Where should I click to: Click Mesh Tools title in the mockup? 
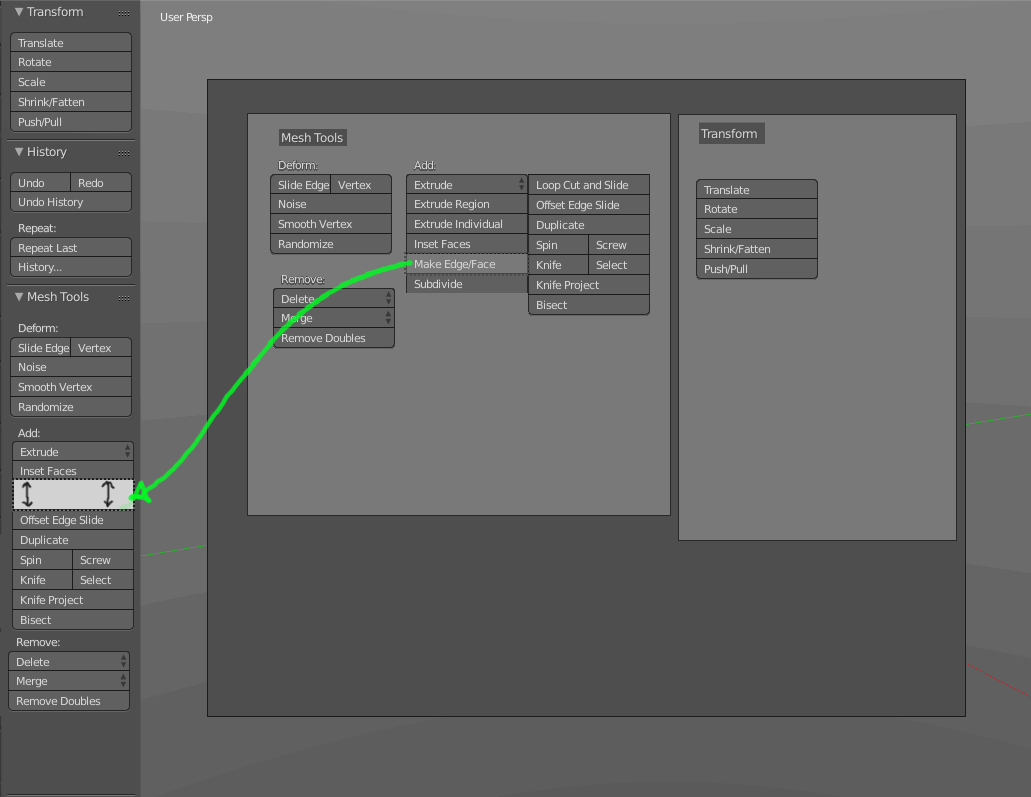(x=312, y=137)
